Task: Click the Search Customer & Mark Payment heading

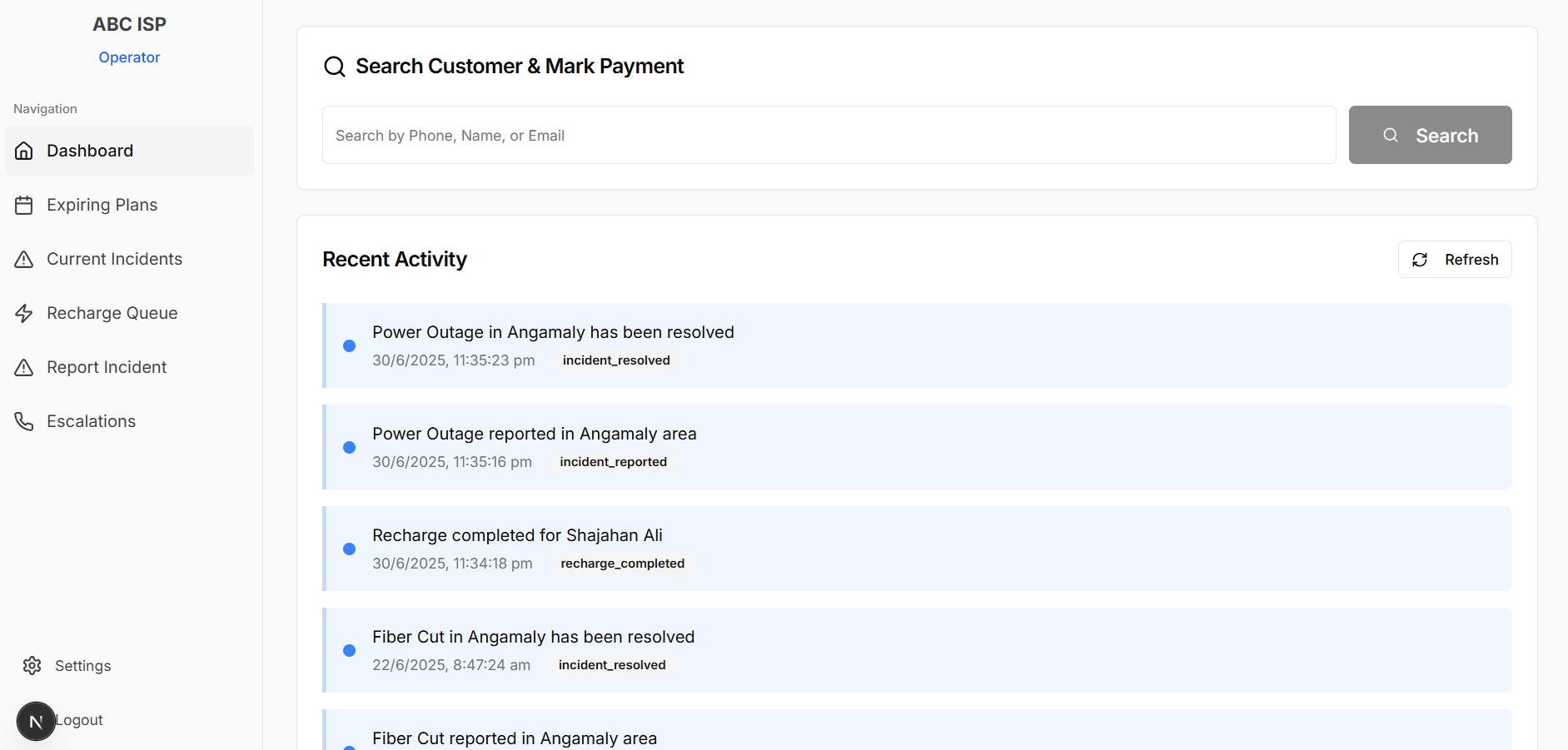Action: point(520,67)
